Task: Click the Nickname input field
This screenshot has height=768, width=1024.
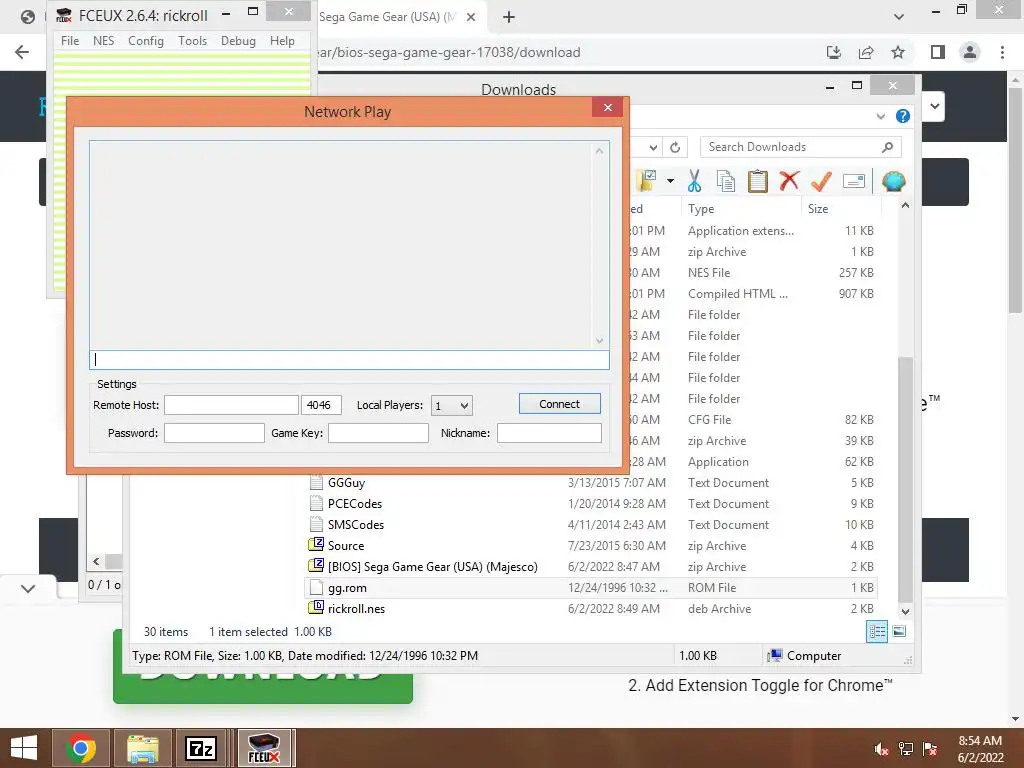Action: coord(549,433)
